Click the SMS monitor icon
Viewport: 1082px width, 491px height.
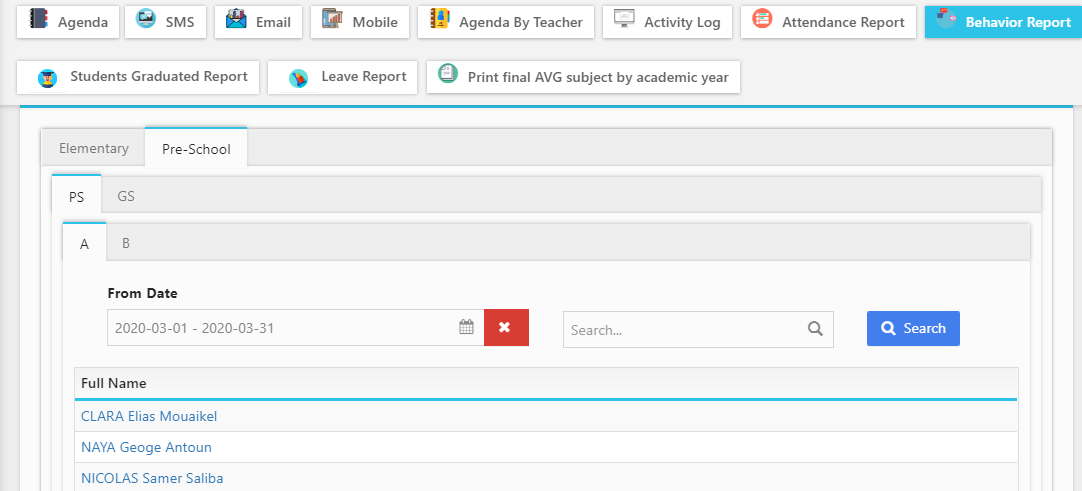[146, 19]
